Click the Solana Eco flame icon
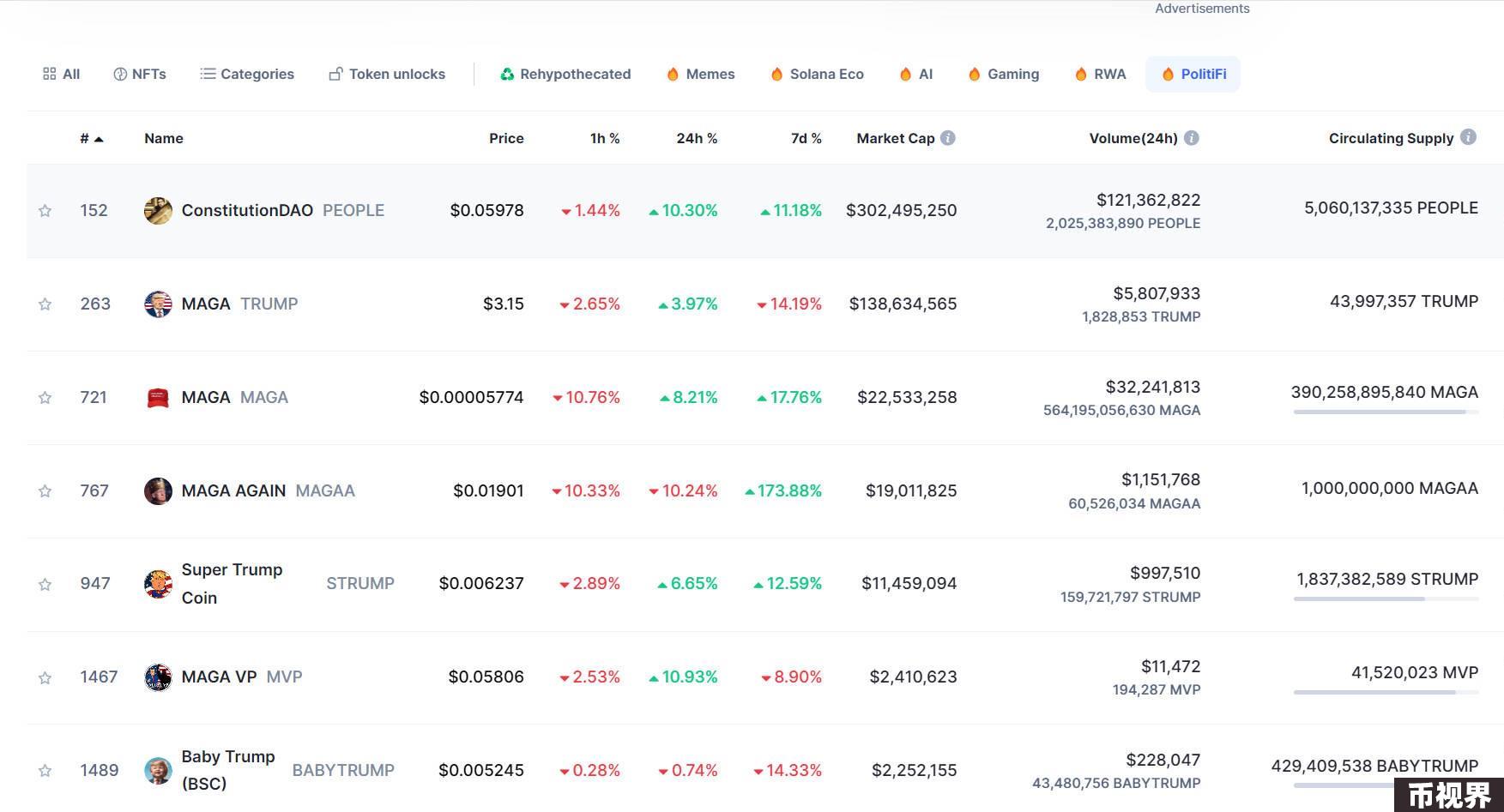This screenshot has width=1504, height=812. tap(776, 75)
